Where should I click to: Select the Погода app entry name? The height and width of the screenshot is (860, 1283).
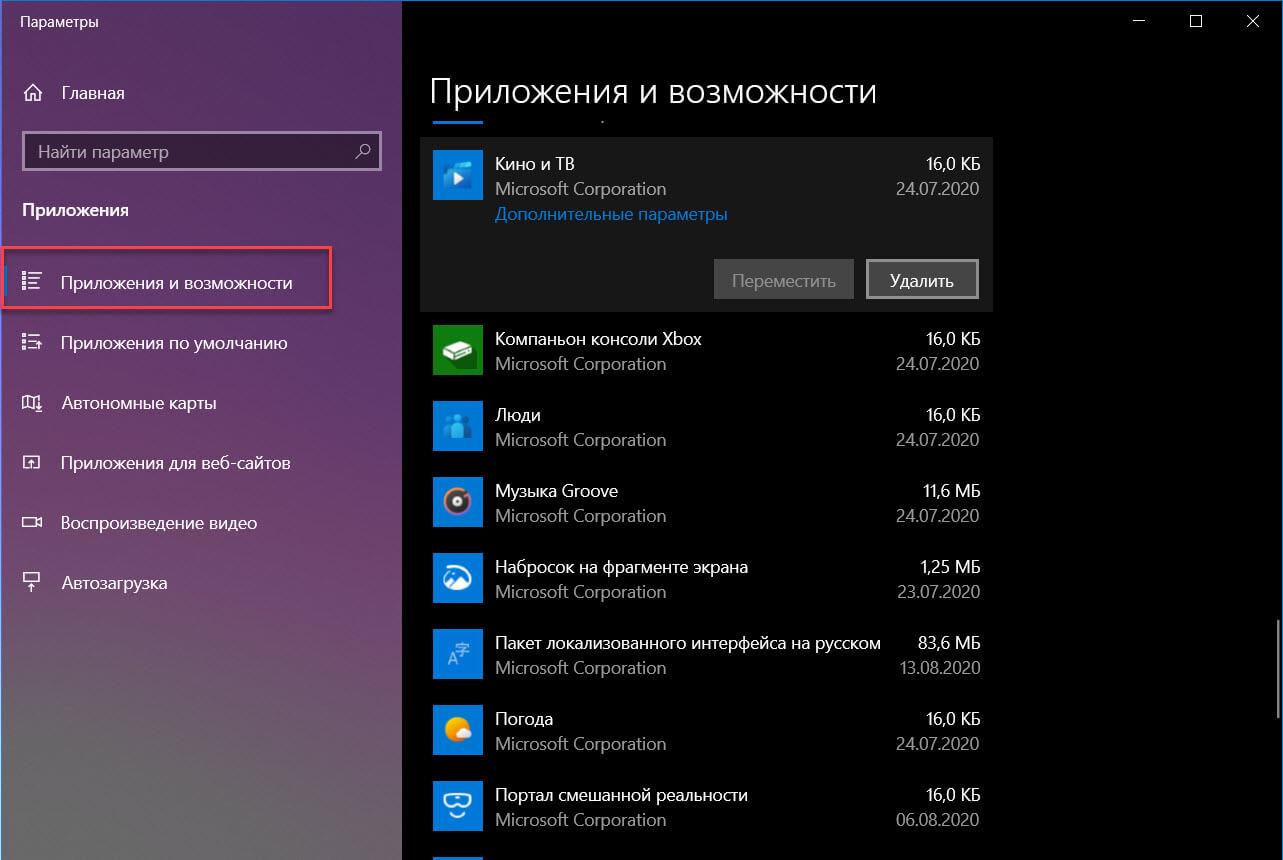524,718
